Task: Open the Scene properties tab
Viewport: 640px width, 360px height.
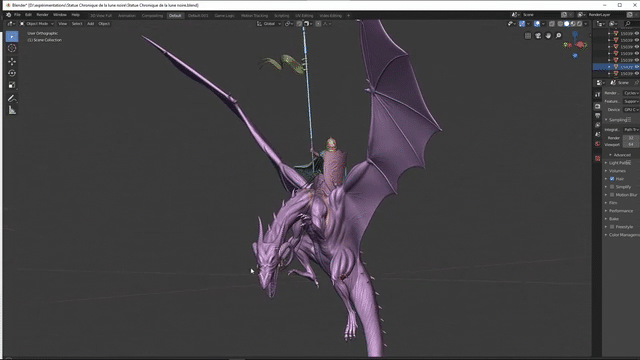Action: (x=598, y=134)
